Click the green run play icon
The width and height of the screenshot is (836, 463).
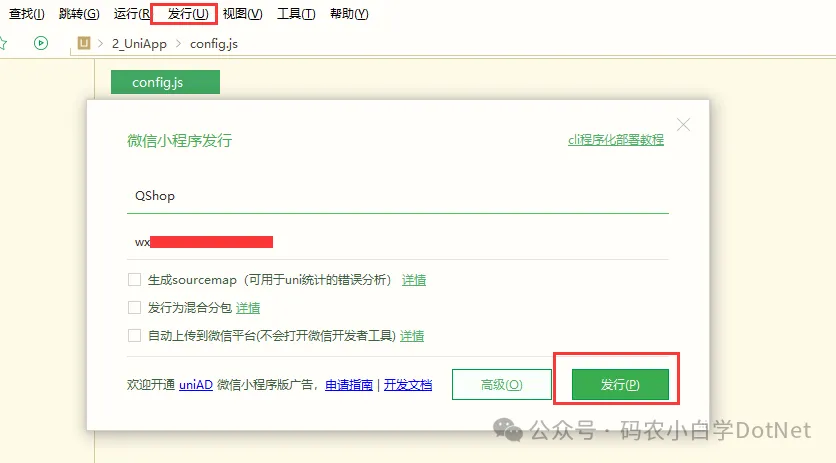[x=41, y=43]
